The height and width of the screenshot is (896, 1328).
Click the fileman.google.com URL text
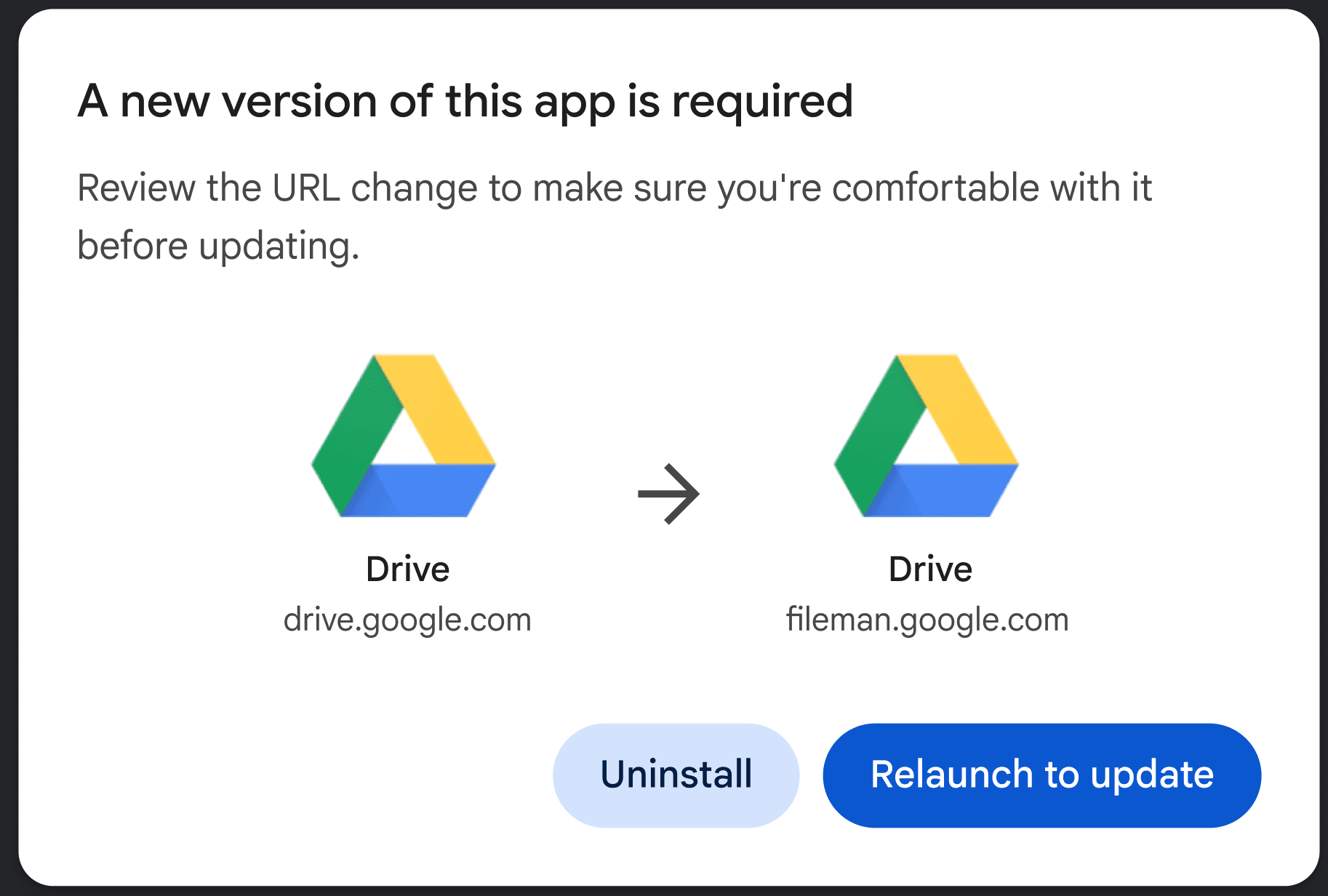pyautogui.click(x=927, y=620)
